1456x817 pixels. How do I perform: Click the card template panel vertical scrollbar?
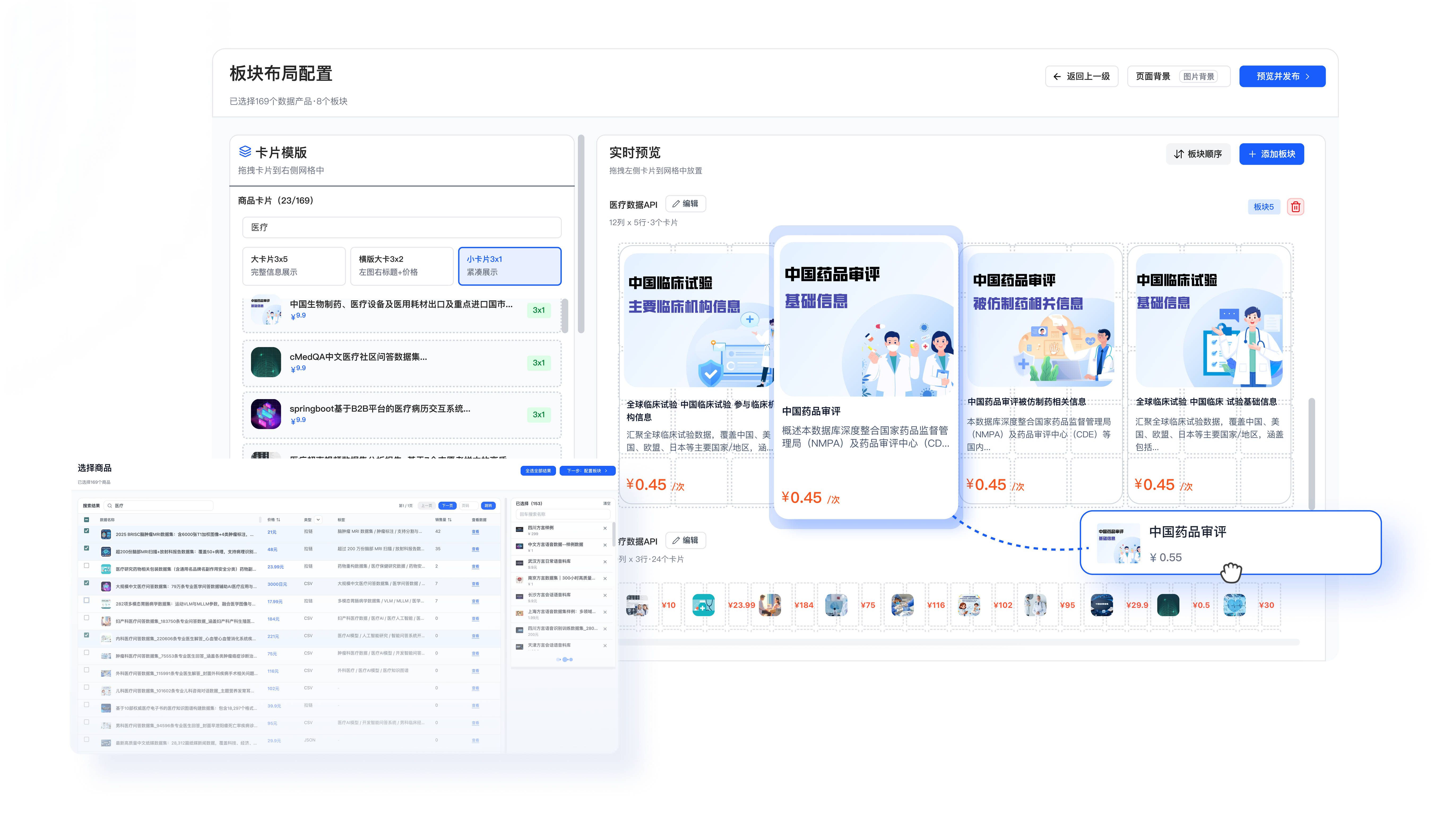click(581, 235)
